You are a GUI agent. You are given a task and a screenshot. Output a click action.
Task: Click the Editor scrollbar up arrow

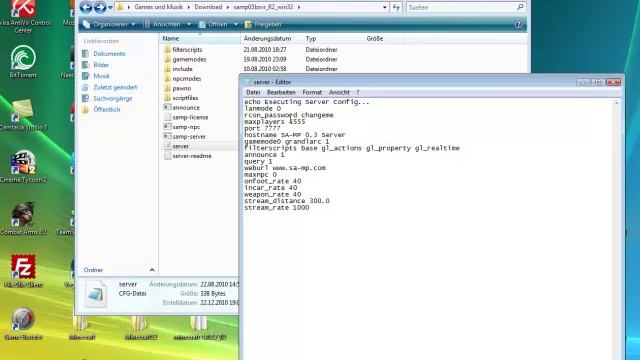pos(616,103)
